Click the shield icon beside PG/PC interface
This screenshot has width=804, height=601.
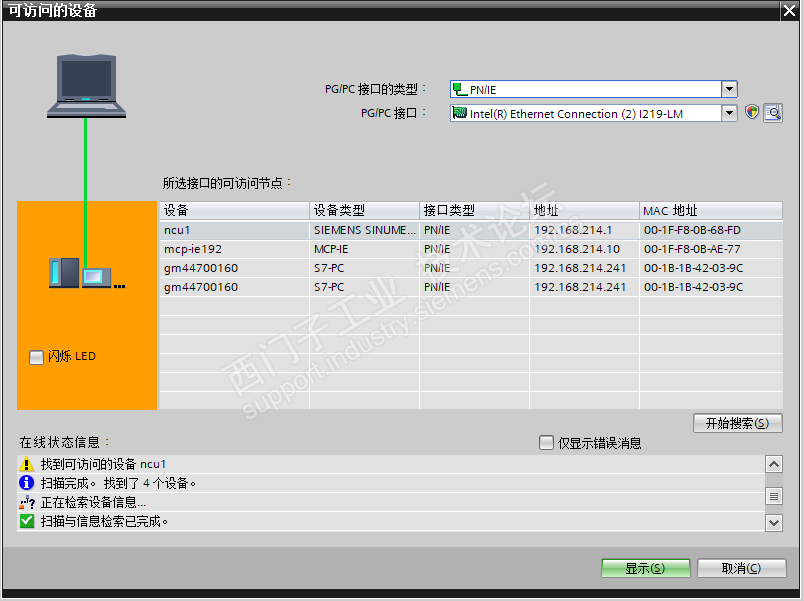pyautogui.click(x=752, y=112)
